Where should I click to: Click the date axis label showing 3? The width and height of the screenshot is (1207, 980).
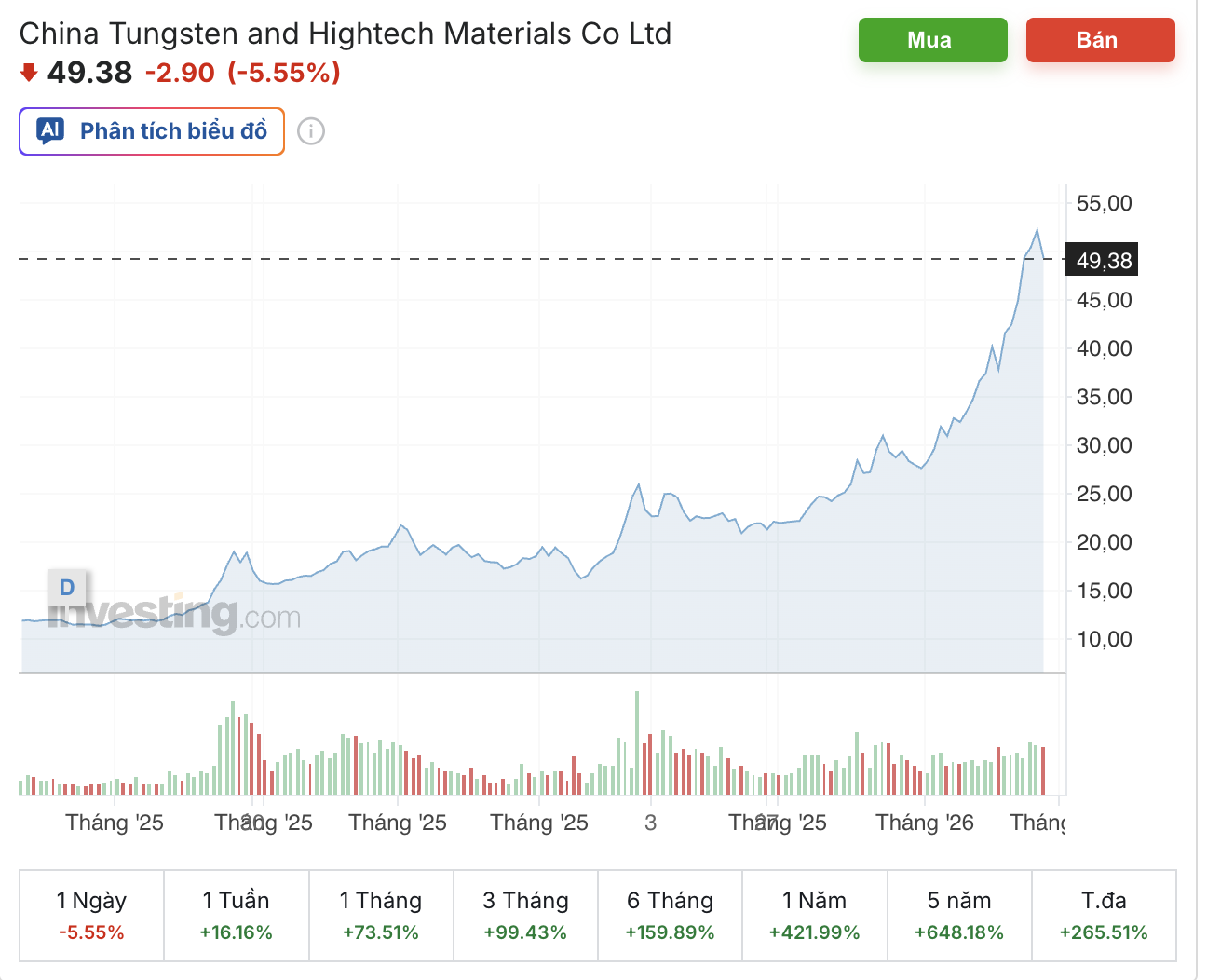(x=650, y=823)
